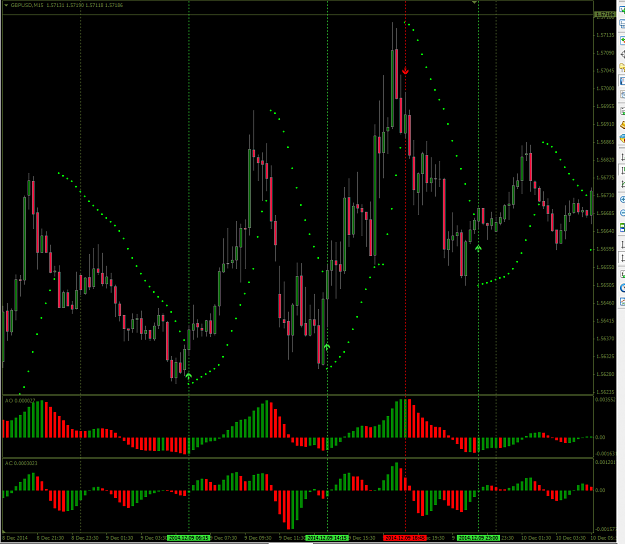The image size is (625, 544).
Task: Click the 1.56280 price scale value
Action: coord(605,374)
